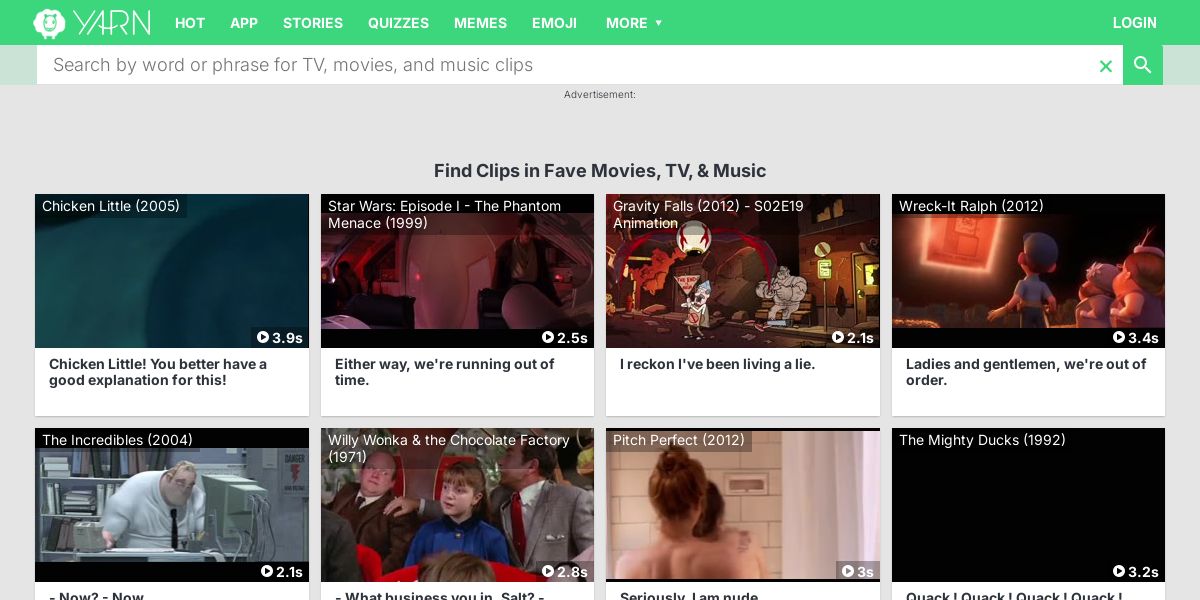Open the HOT menu item
The width and height of the screenshot is (1200, 600).
tap(190, 23)
